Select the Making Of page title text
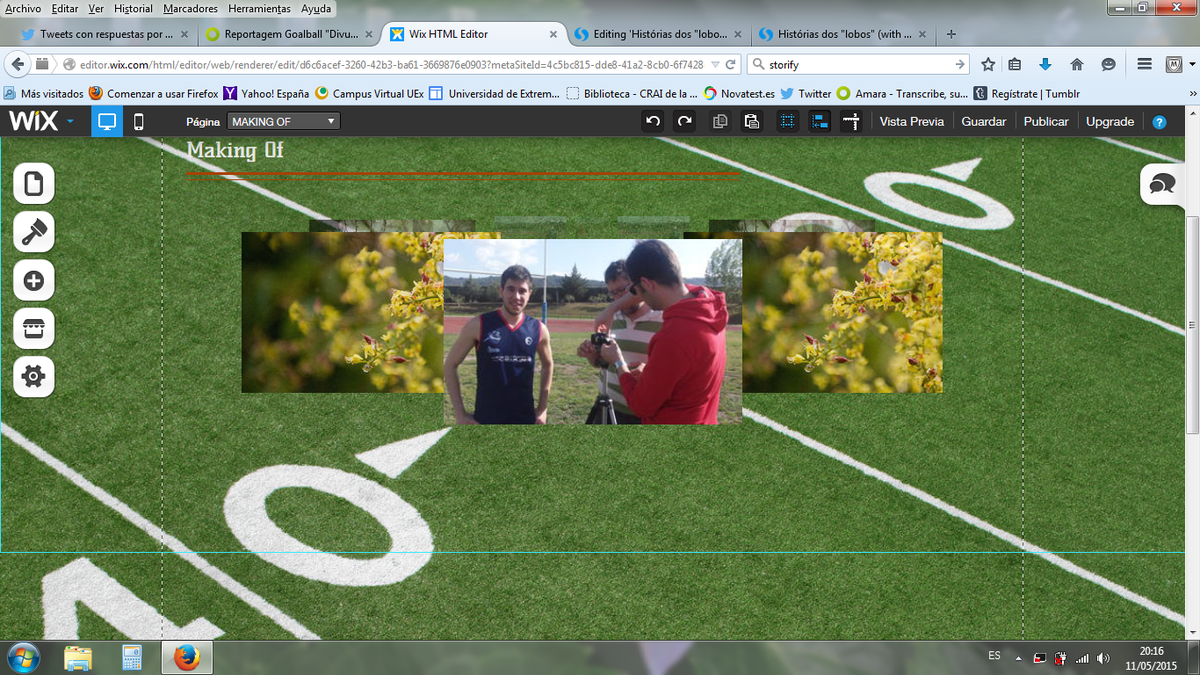This screenshot has width=1200, height=675. 235,150
